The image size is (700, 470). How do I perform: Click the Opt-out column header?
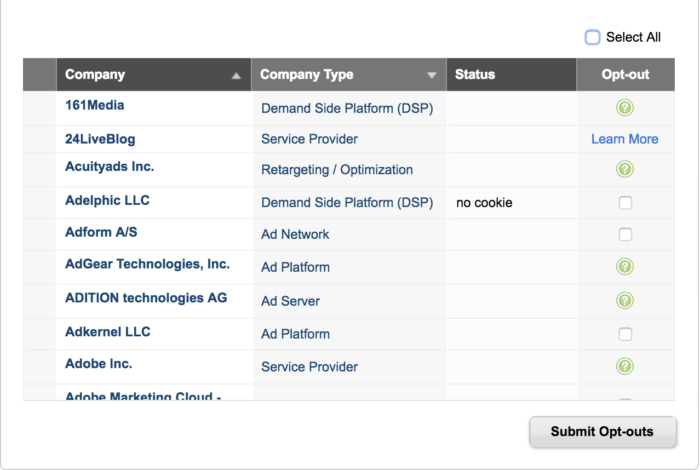coord(625,75)
